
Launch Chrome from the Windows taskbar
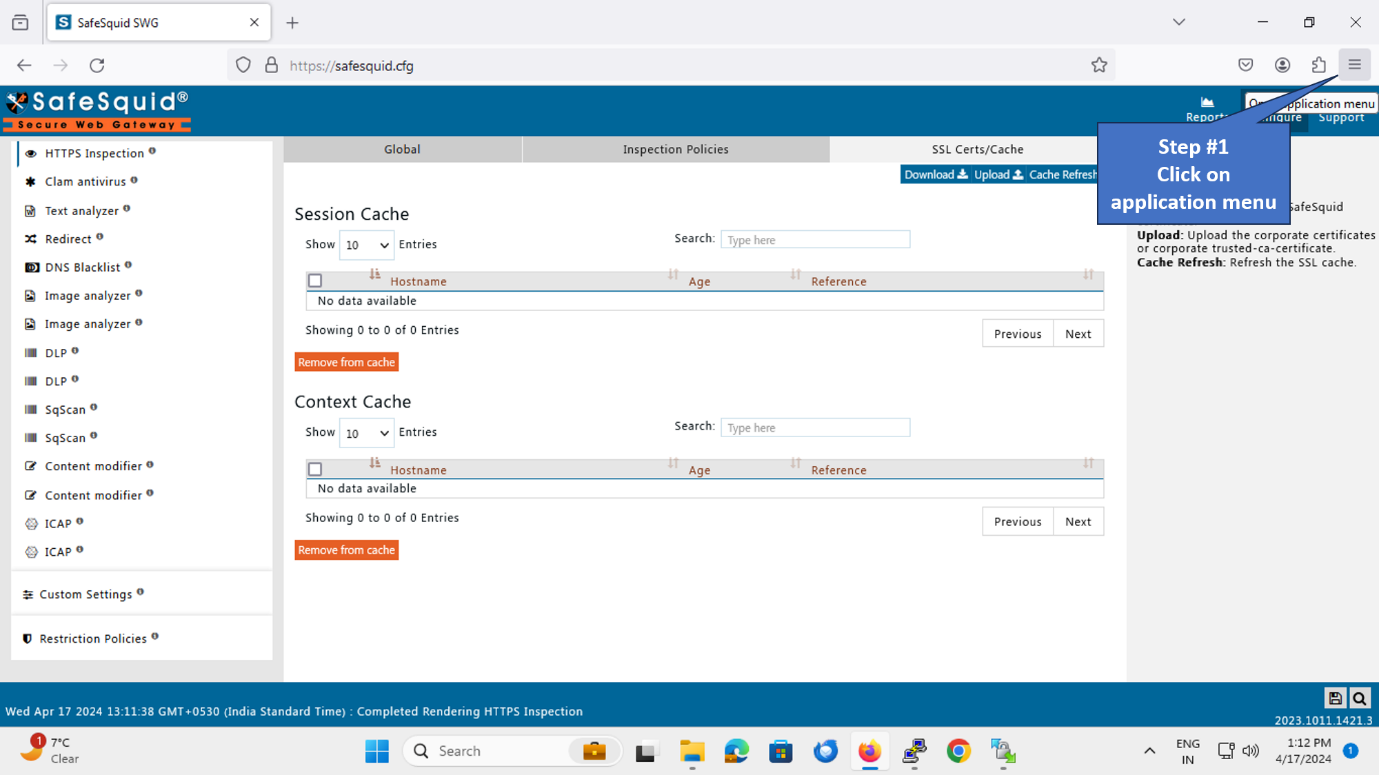958,751
